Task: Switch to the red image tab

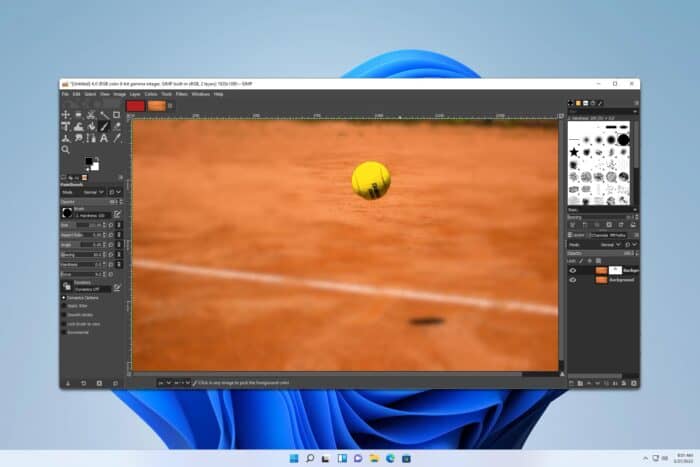Action: tap(136, 106)
